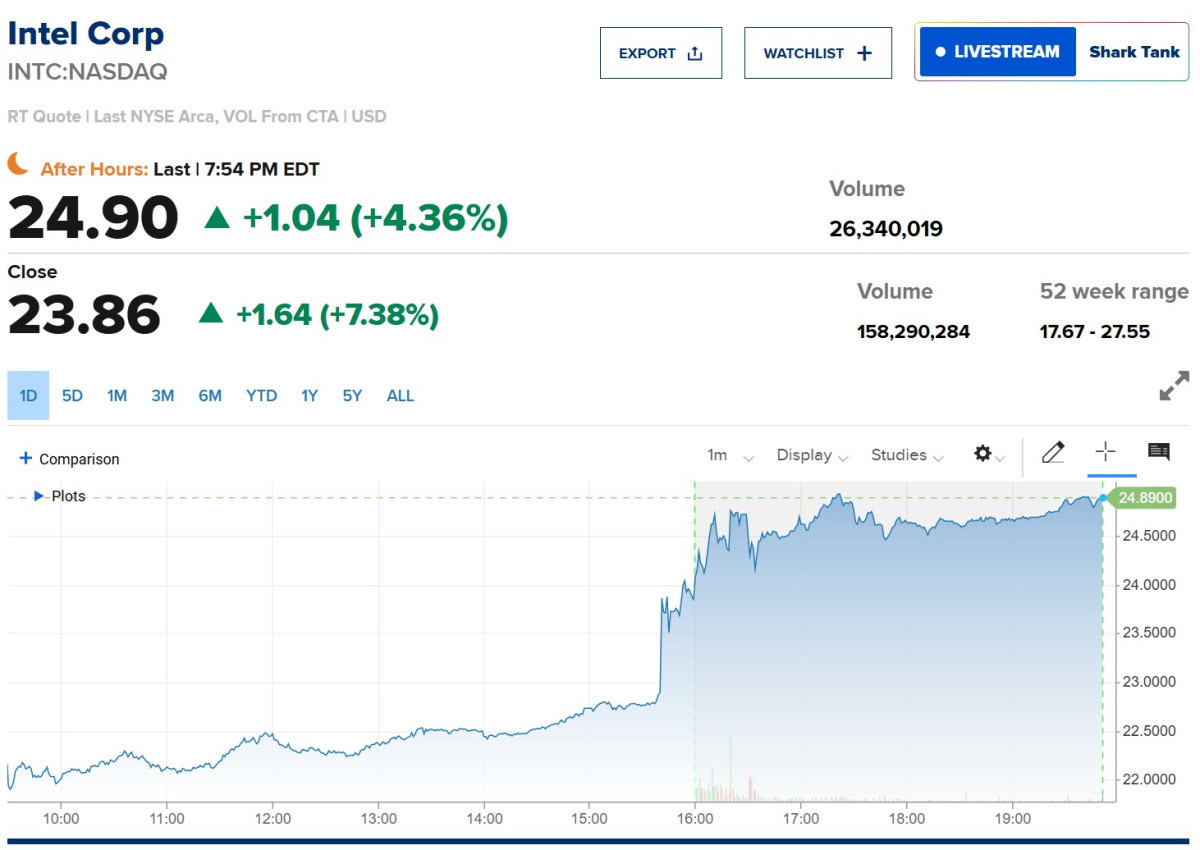Expand chart to fullscreen view
1200x850 pixels.
[x=1174, y=386]
